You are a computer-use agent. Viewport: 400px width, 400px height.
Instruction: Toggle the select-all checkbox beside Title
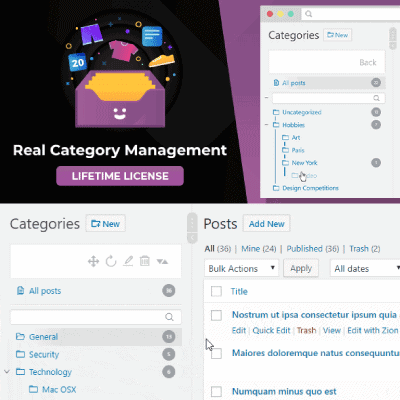coord(216,291)
